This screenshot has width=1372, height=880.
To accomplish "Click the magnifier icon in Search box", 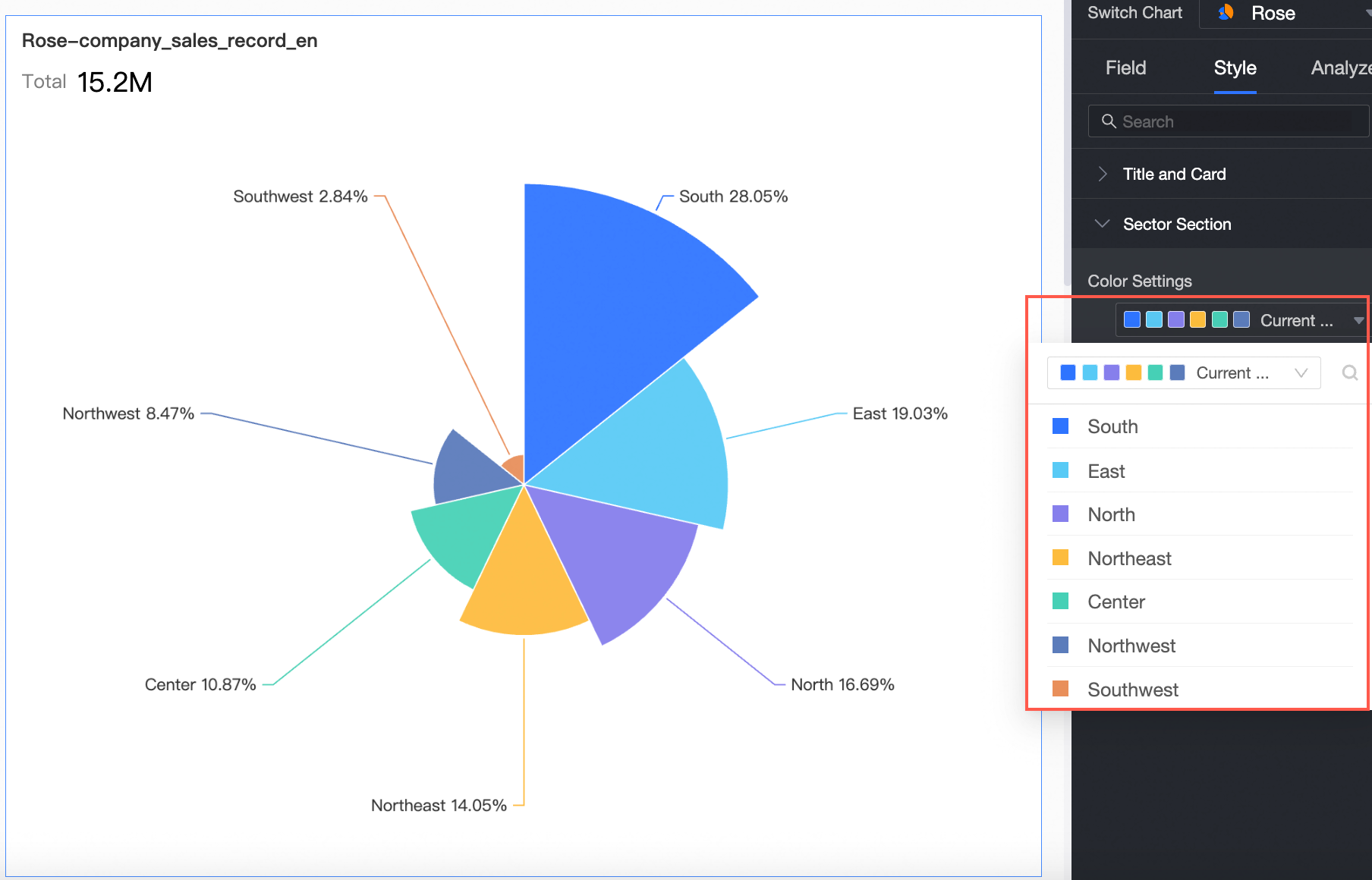I will [1109, 121].
